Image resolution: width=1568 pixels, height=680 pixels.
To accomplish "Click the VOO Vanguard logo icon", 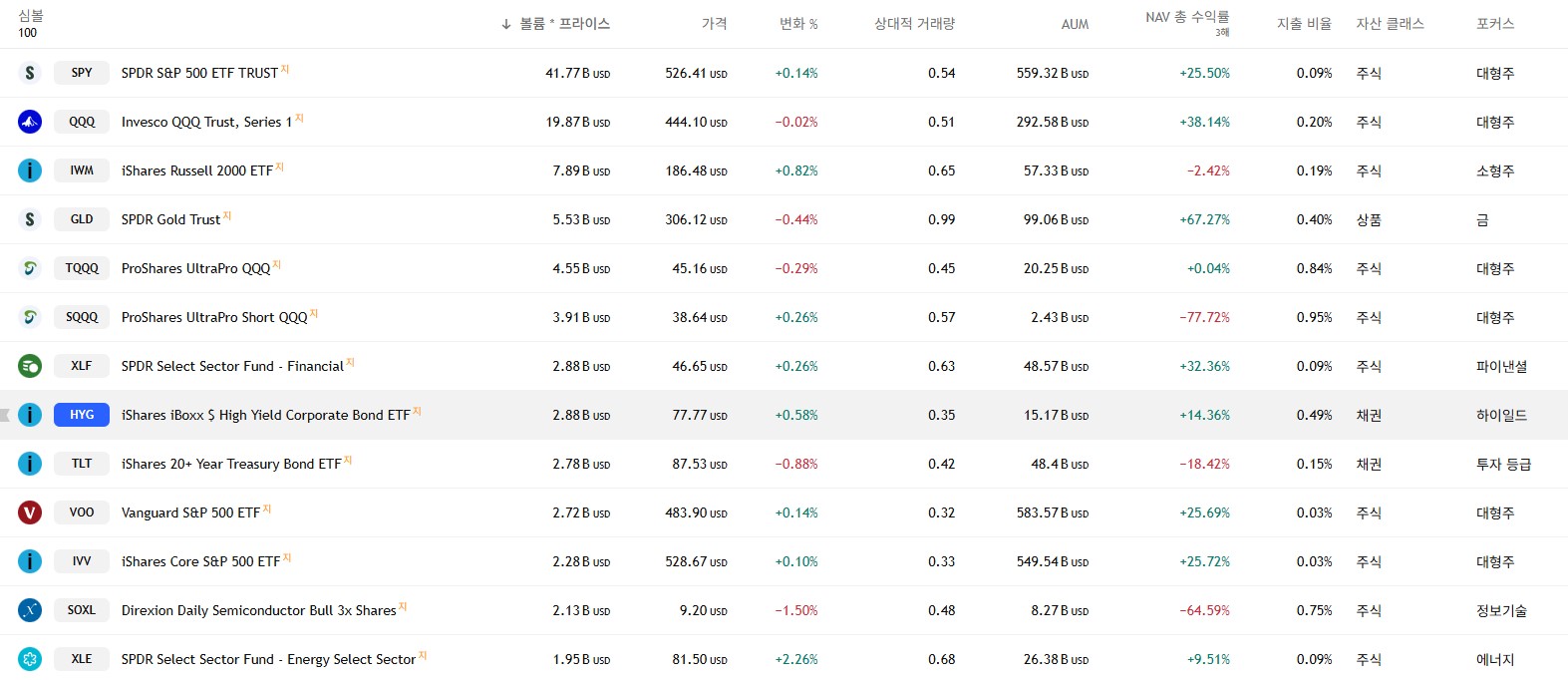I will 30,512.
